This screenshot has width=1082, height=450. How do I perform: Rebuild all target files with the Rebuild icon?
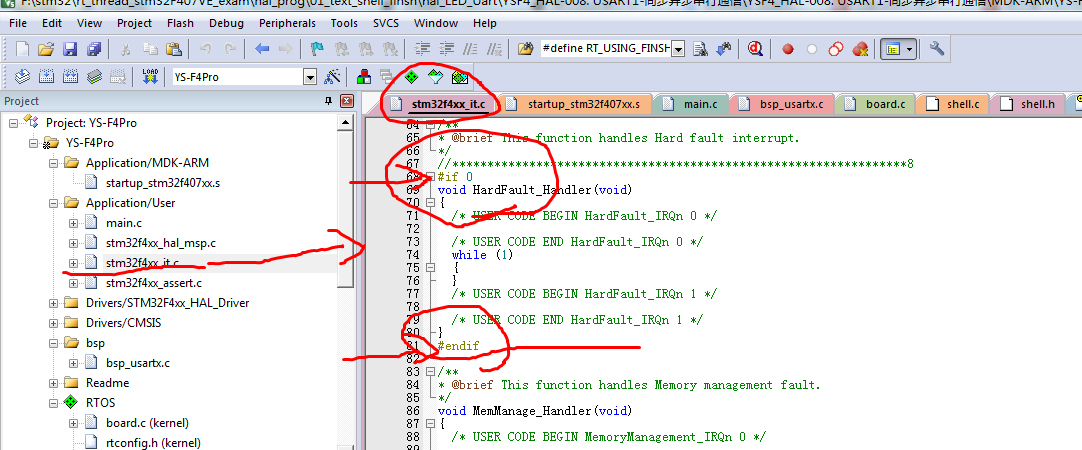pos(70,76)
